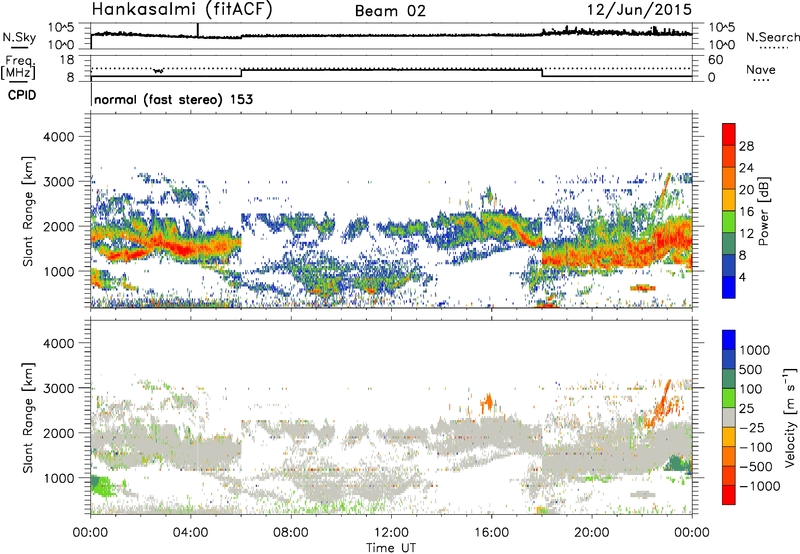Select the 12:00 tick on the time axis
This screenshot has width=800, height=554.
coord(391,533)
